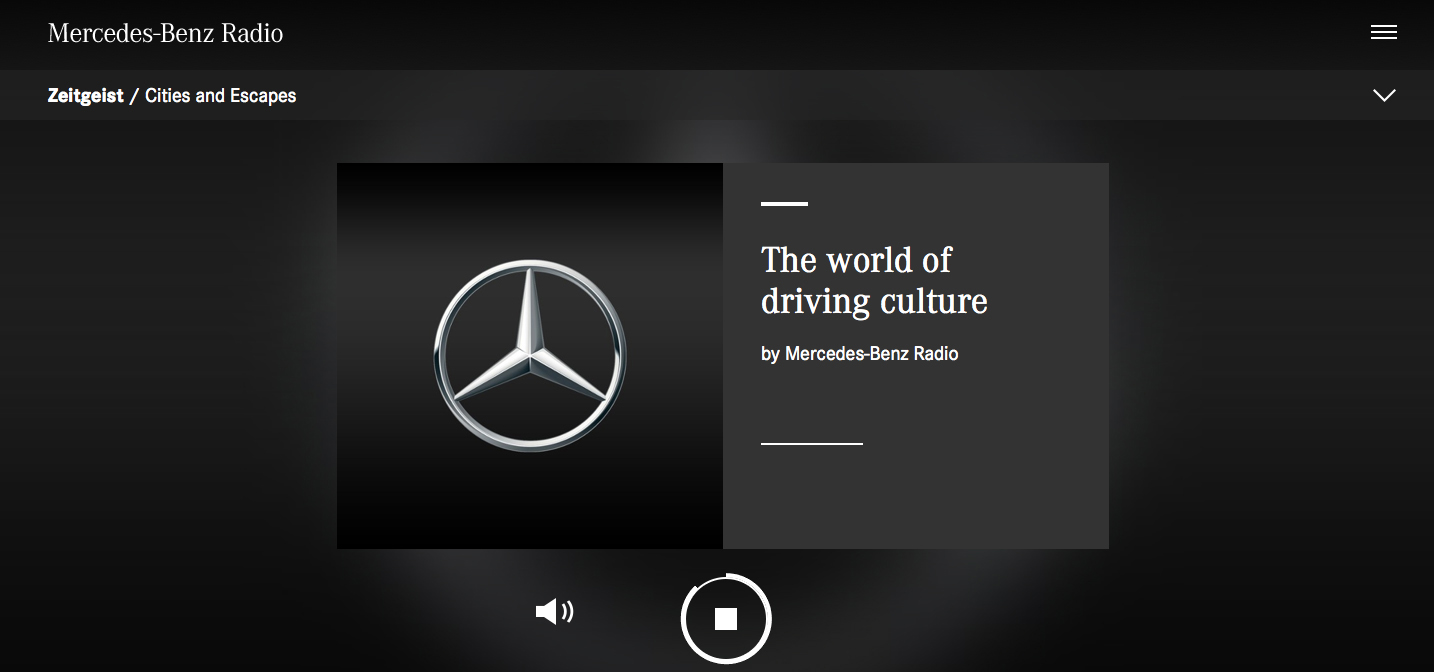Screen dimensions: 1434x672
Task: Select the Zeitgeist category in the breadcrumb
Action: (85, 96)
